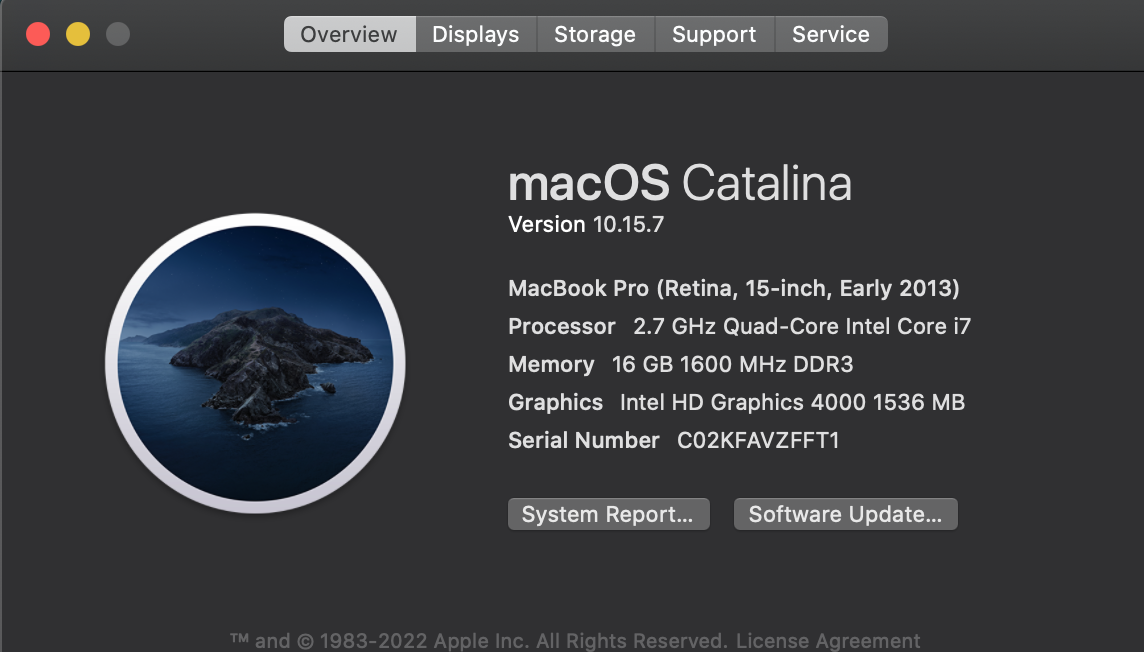
Task: Click the Processor label
Action: tap(562, 326)
